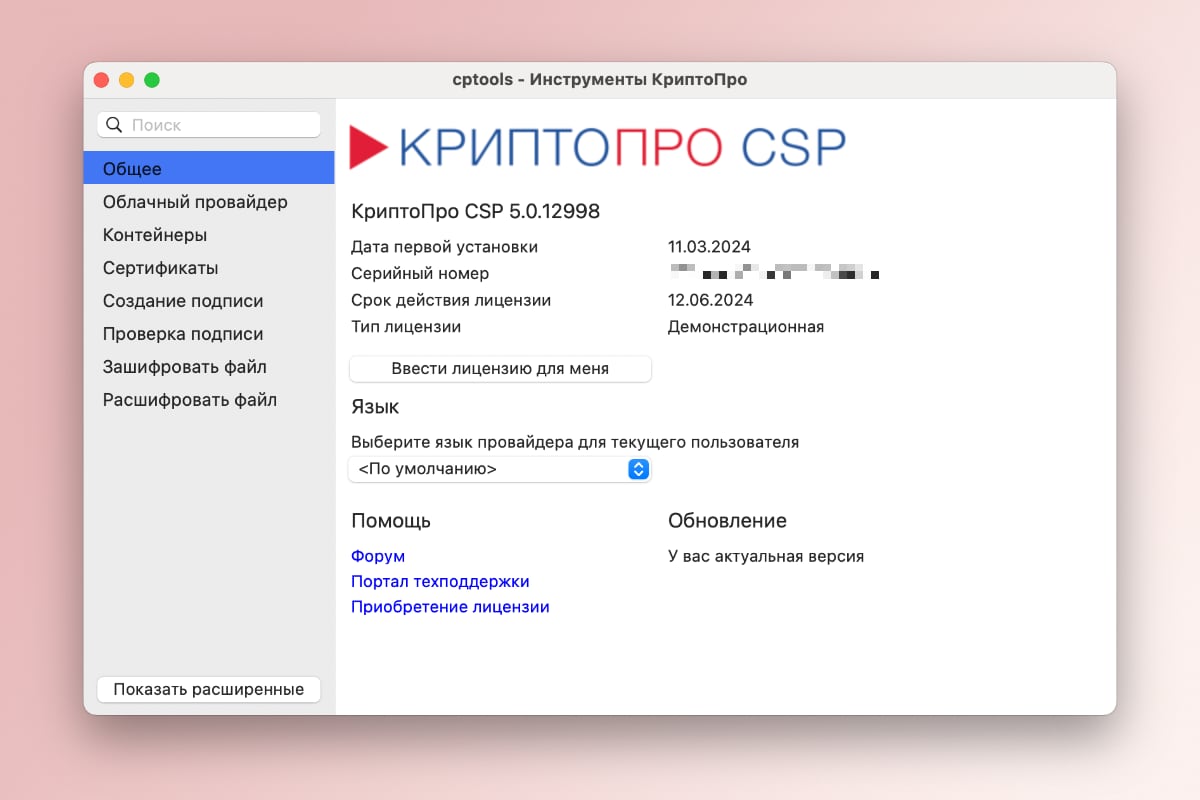Click the license type Демонстрационная
This screenshot has width=1200, height=800.
[746, 327]
